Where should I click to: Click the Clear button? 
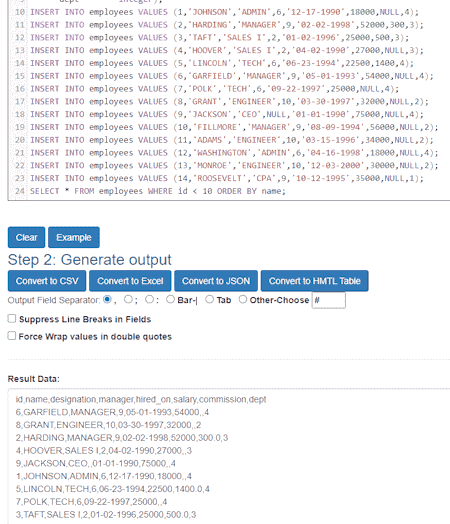pyautogui.click(x=26, y=237)
